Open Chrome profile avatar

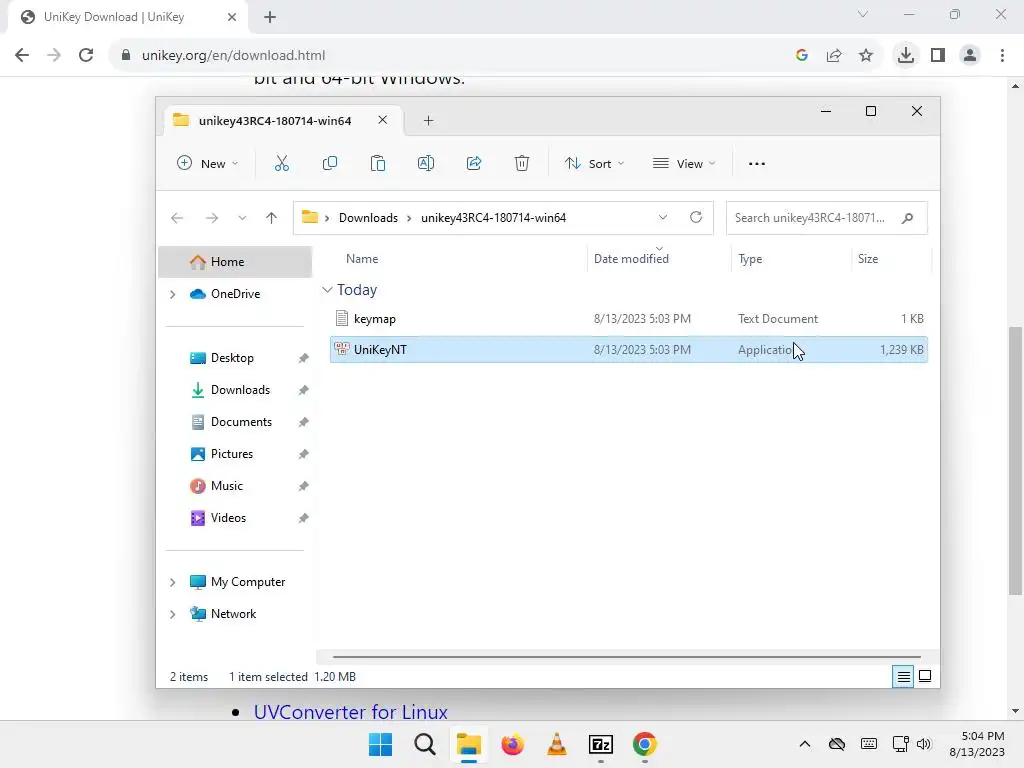pyautogui.click(x=970, y=56)
